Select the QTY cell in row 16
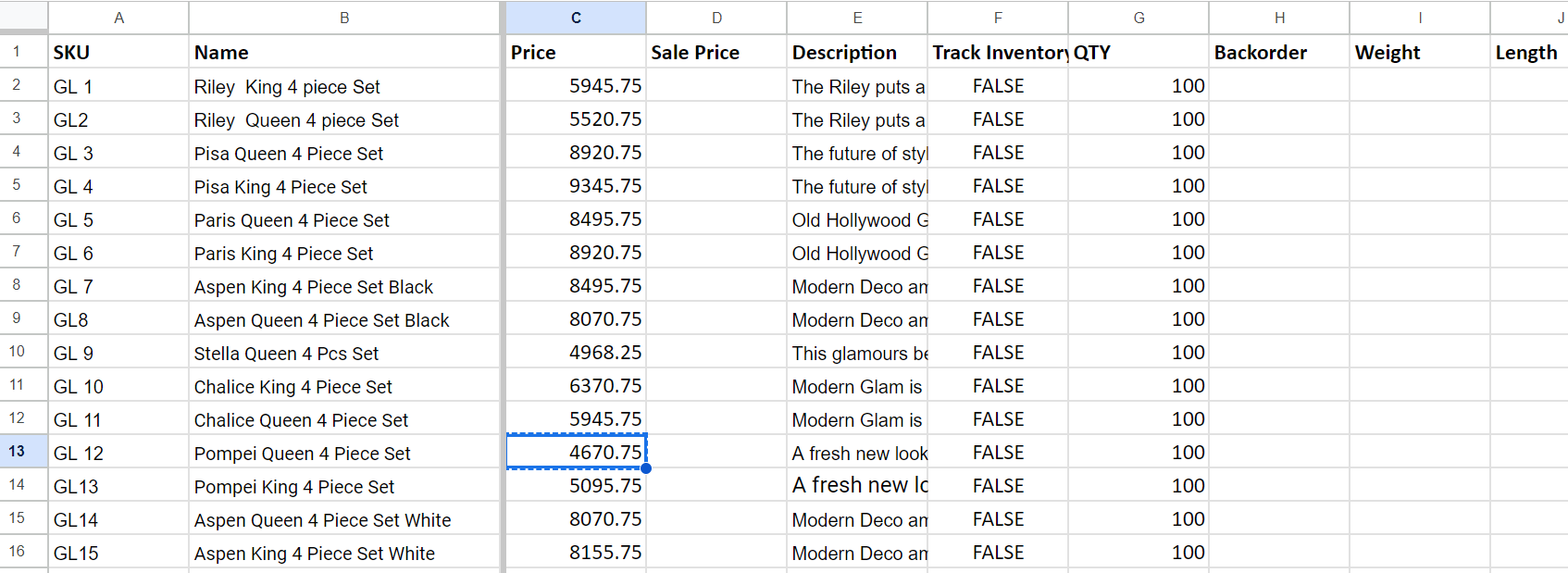Screen dimensions: 1568x573 pyautogui.click(x=1139, y=553)
